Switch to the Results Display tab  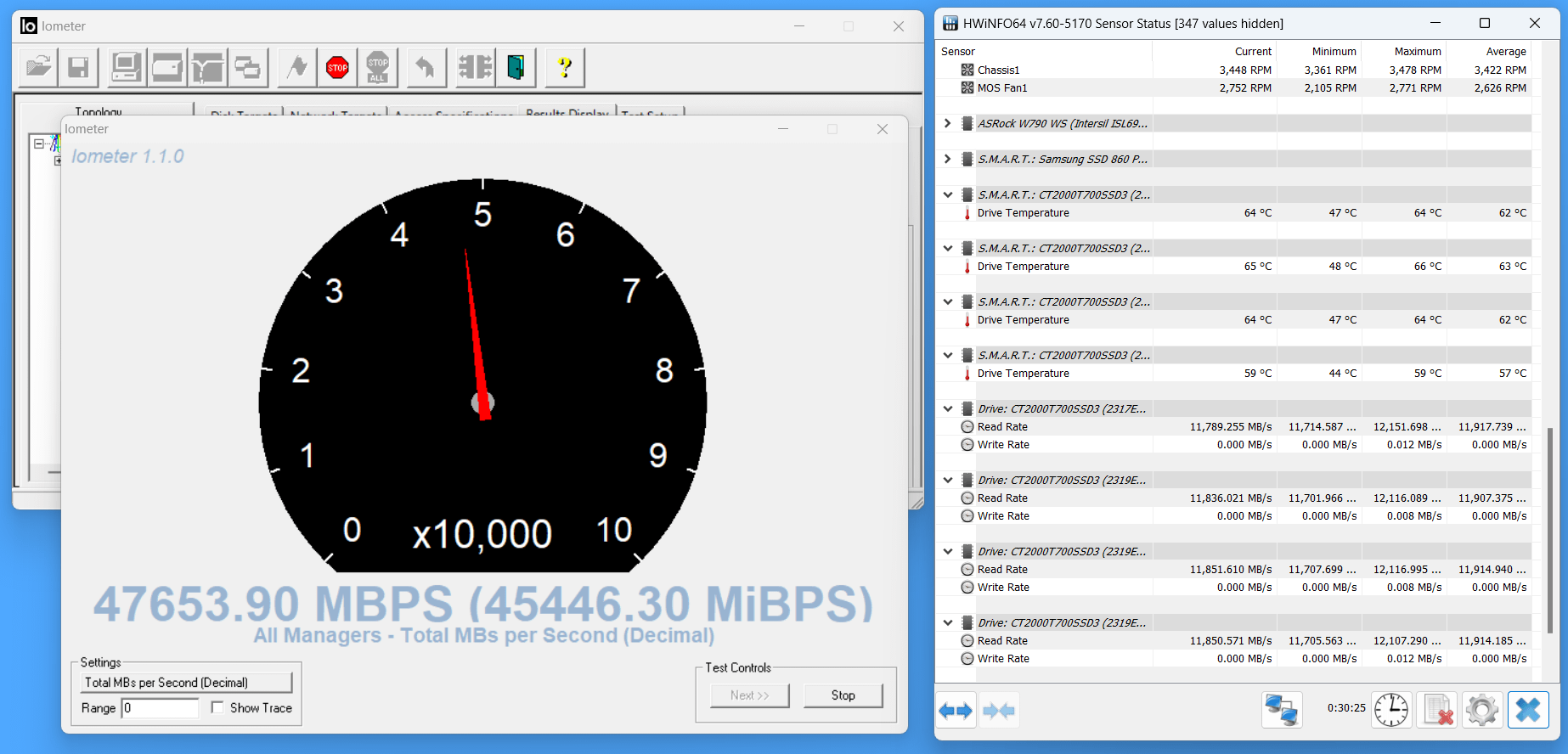pos(567,111)
